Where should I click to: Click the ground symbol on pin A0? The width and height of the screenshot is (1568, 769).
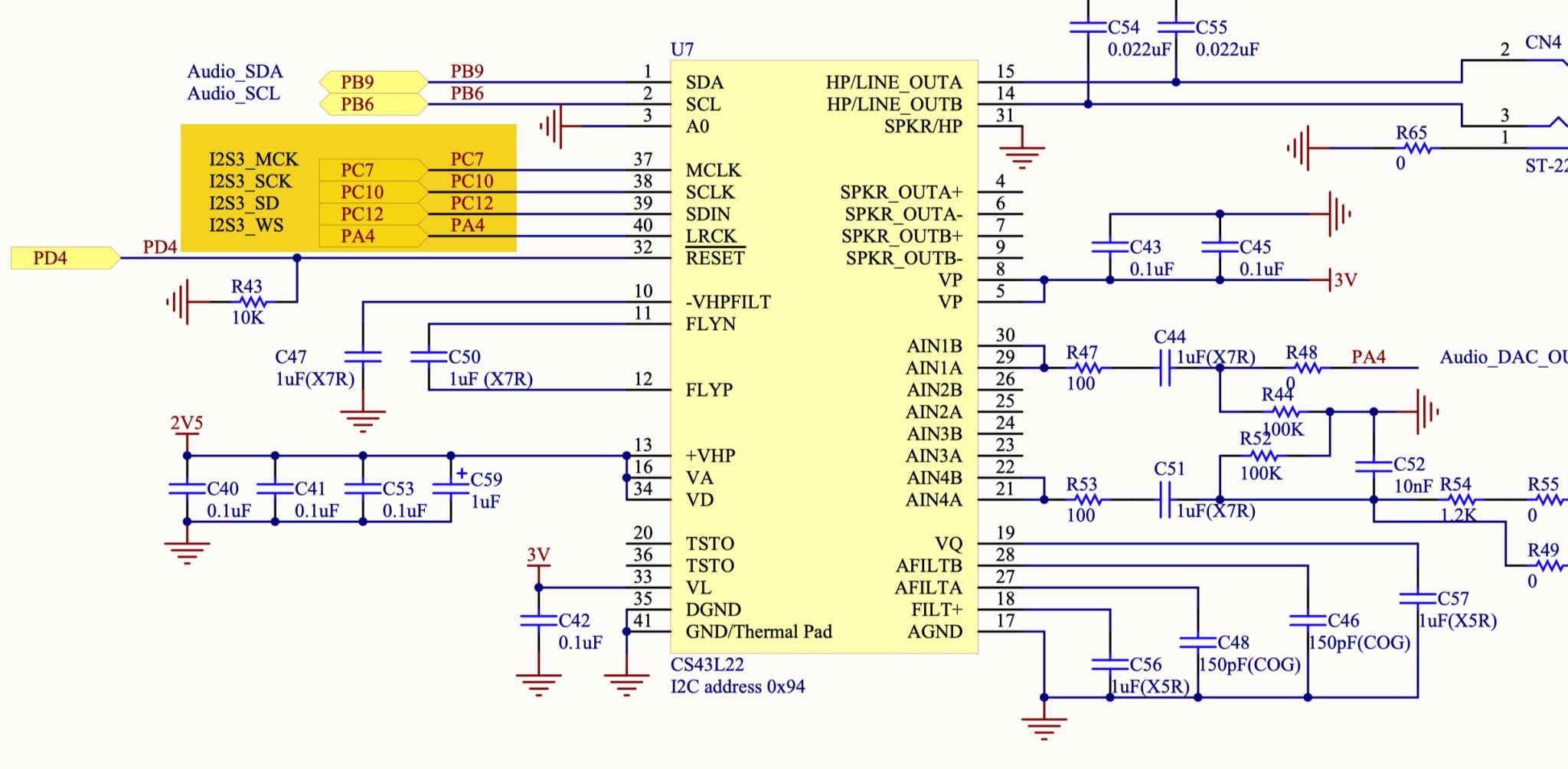coord(553,126)
